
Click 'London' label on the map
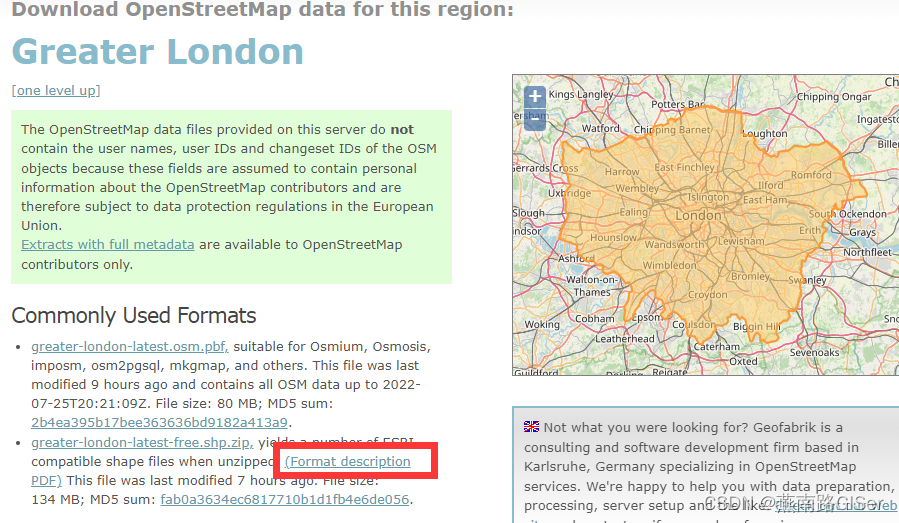(698, 216)
